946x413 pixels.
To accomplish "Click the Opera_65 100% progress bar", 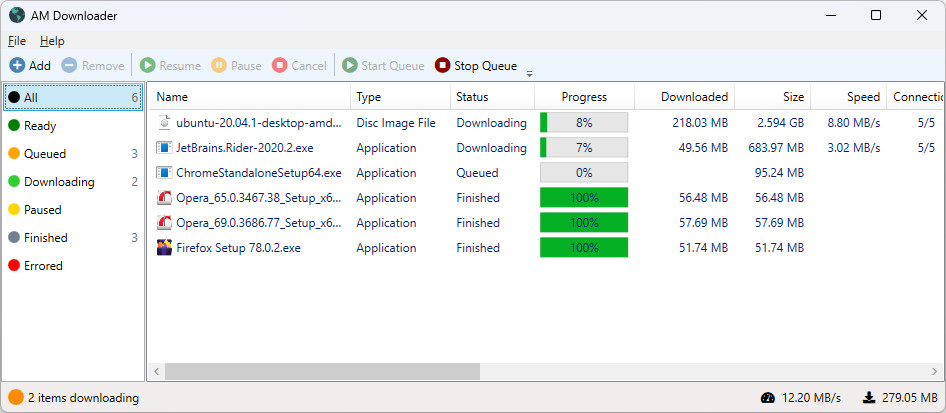I will point(584,198).
